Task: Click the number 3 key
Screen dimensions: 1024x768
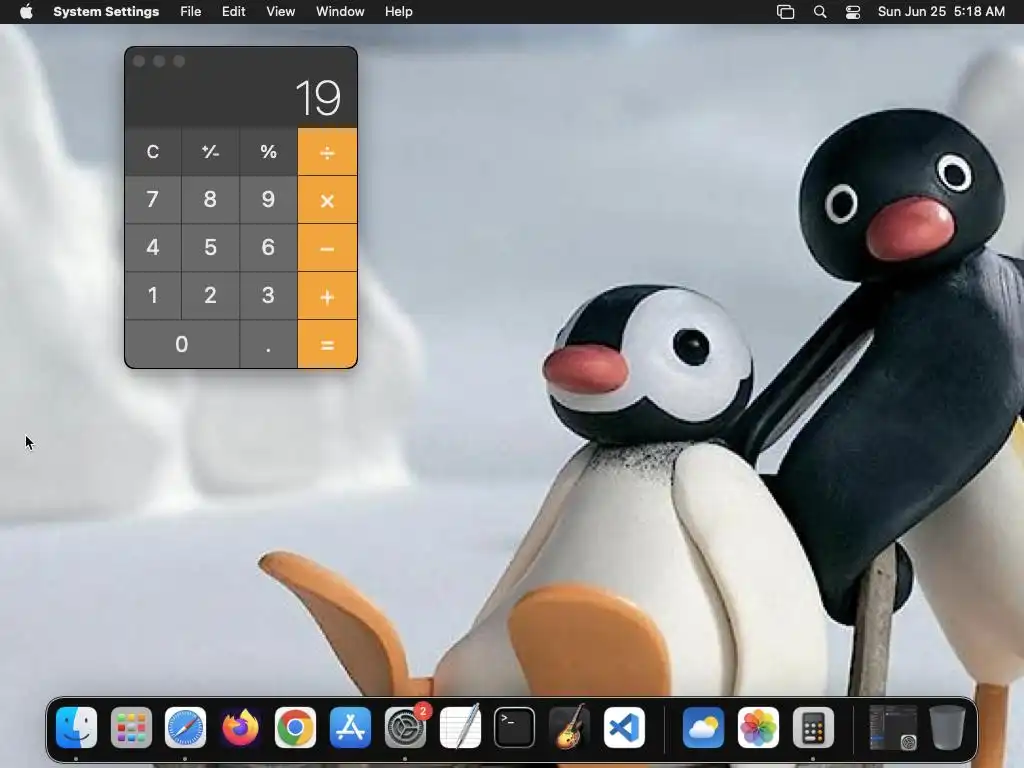Action: pos(268,295)
